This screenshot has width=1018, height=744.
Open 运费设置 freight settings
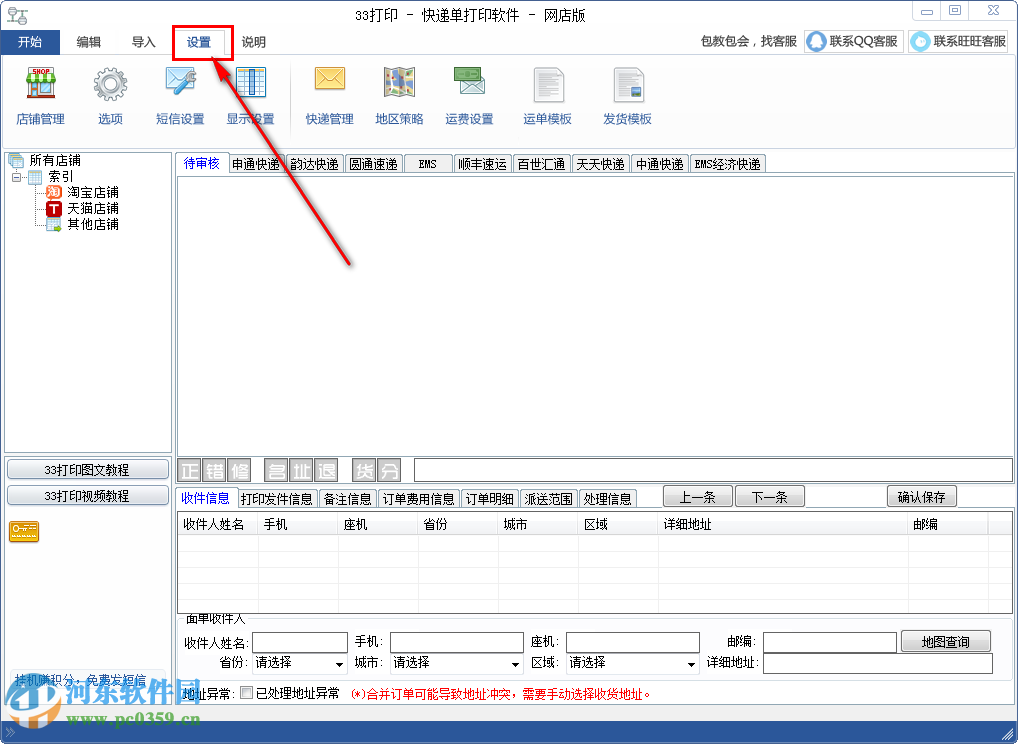point(468,95)
